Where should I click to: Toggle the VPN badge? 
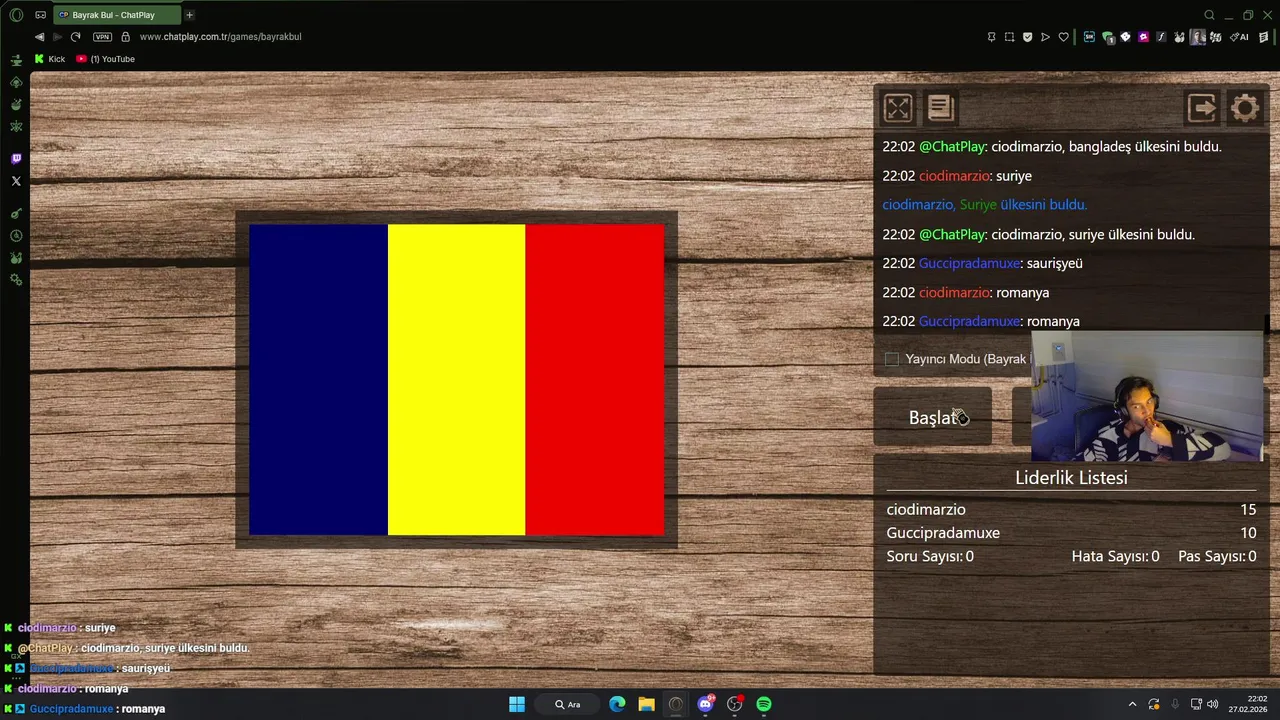[102, 37]
